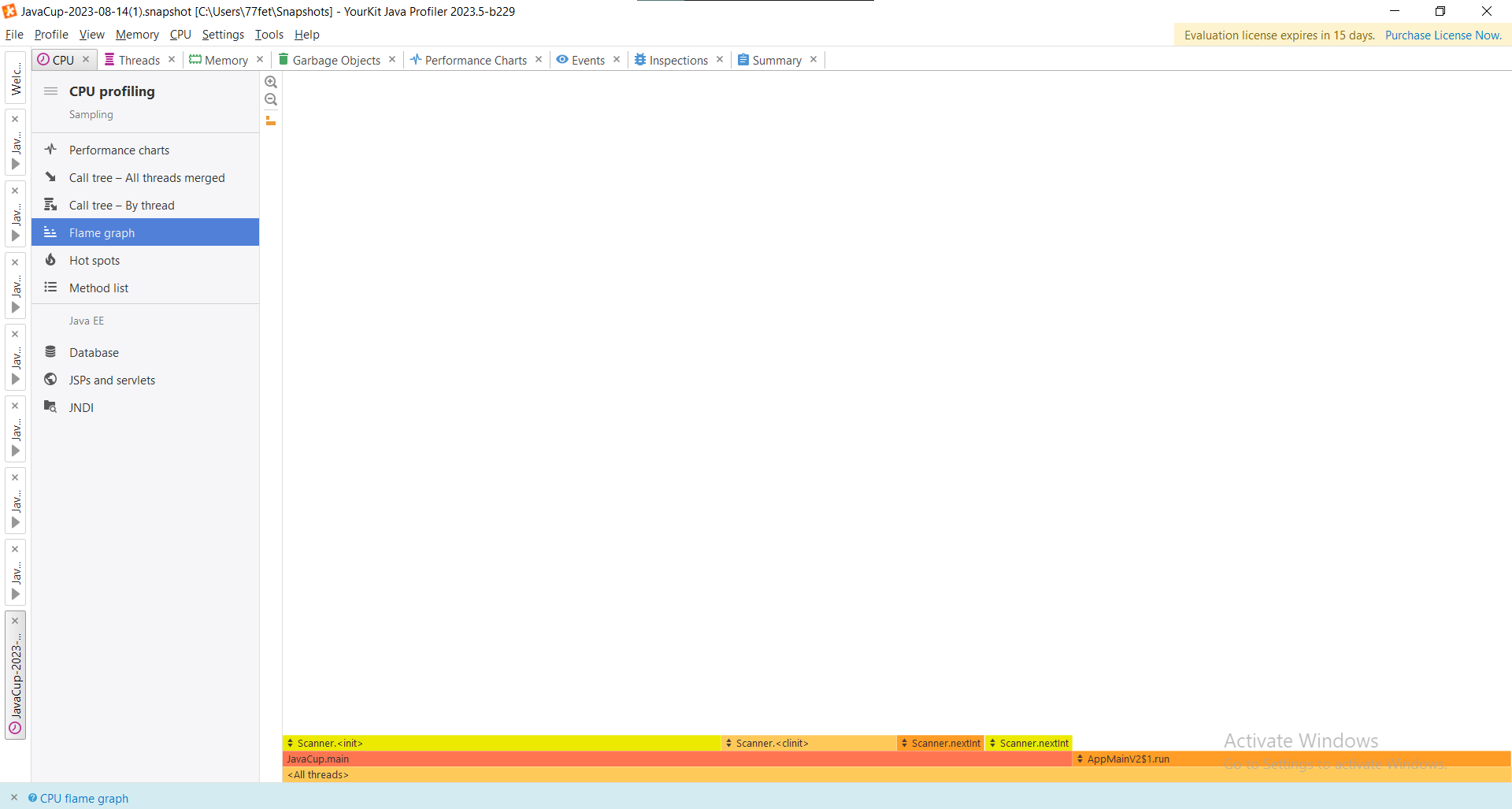Select the Method list icon in the sidebar

(50, 288)
